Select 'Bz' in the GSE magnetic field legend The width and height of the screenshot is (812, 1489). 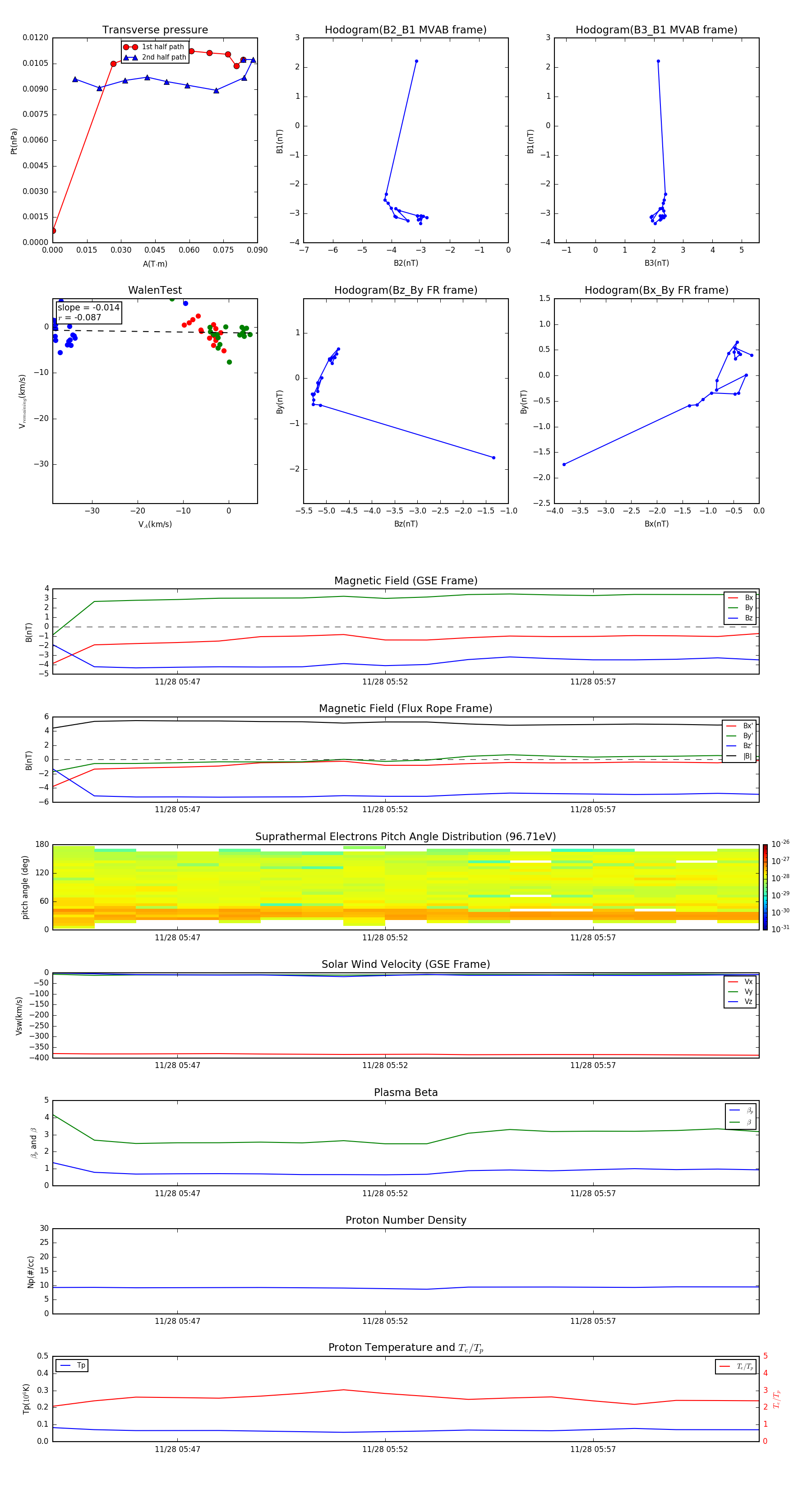[x=740, y=618]
